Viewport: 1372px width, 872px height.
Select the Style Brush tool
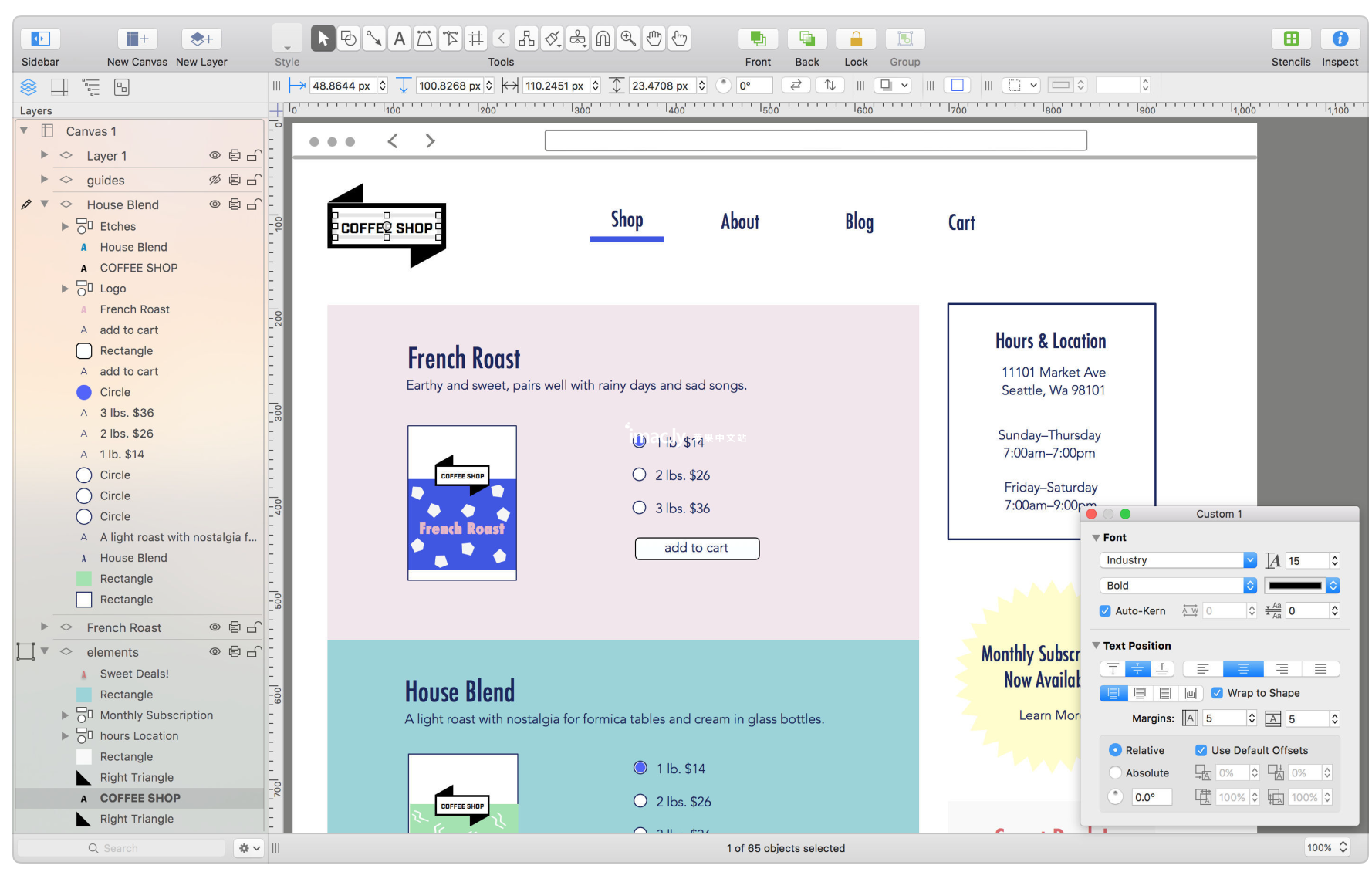point(553,39)
